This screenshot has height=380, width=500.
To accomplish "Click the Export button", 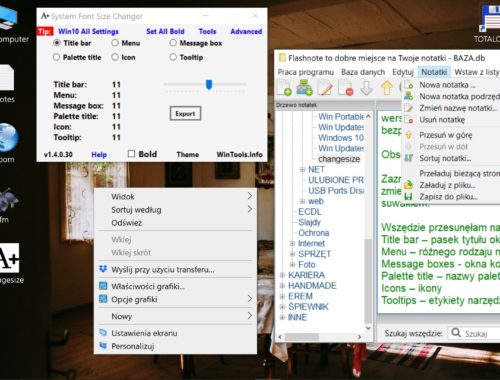I will [185, 113].
